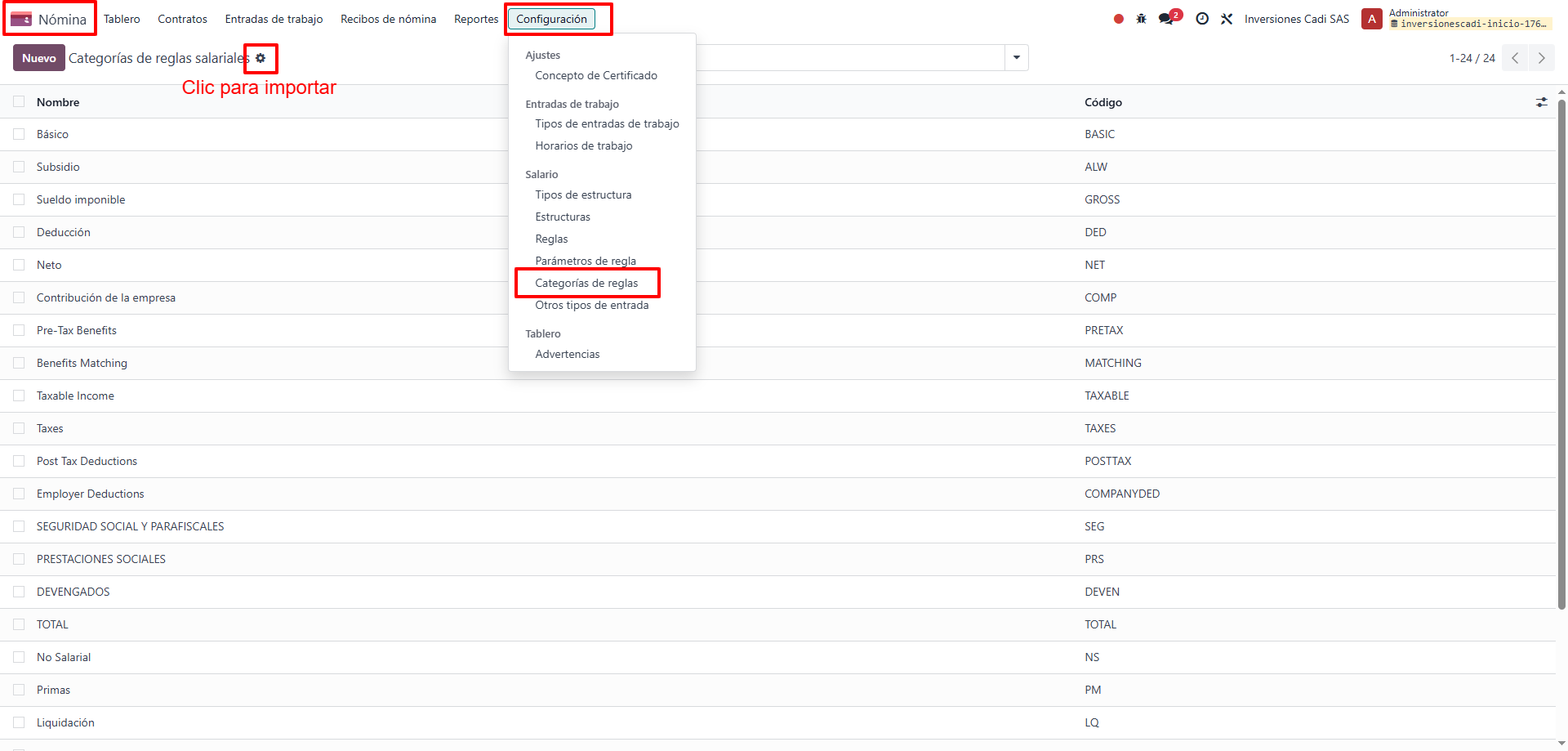Check the Sueldo imponible row checkbox
Screen dimensions: 1568x751
pyautogui.click(x=19, y=199)
